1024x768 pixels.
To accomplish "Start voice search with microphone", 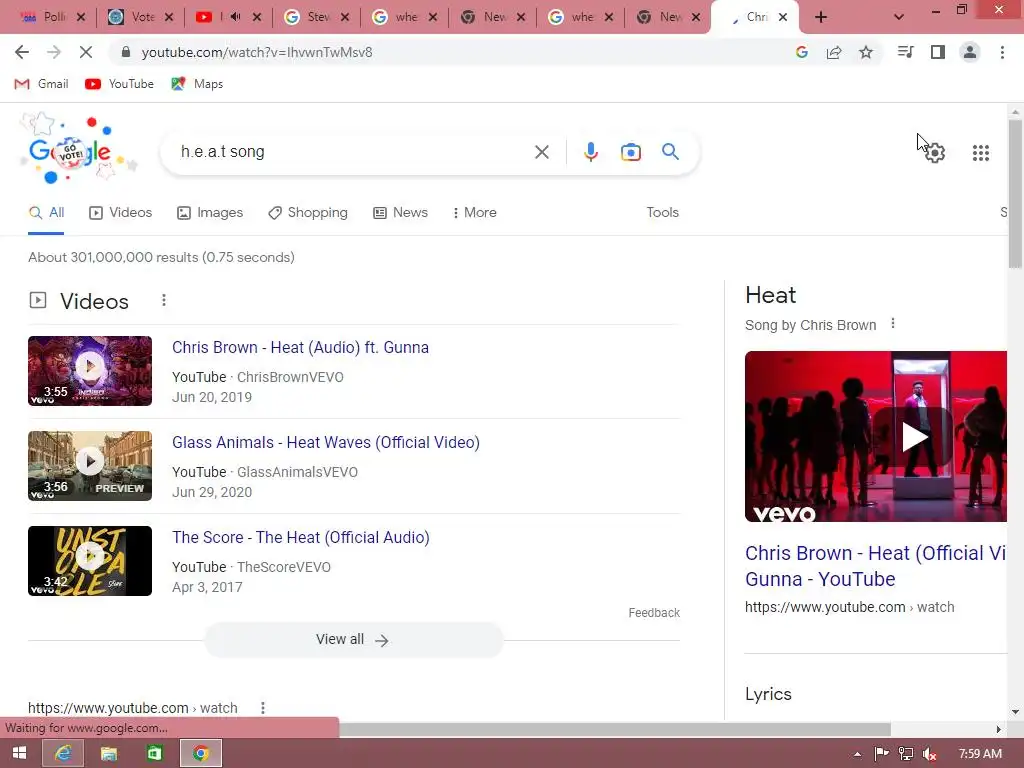I will pos(590,152).
